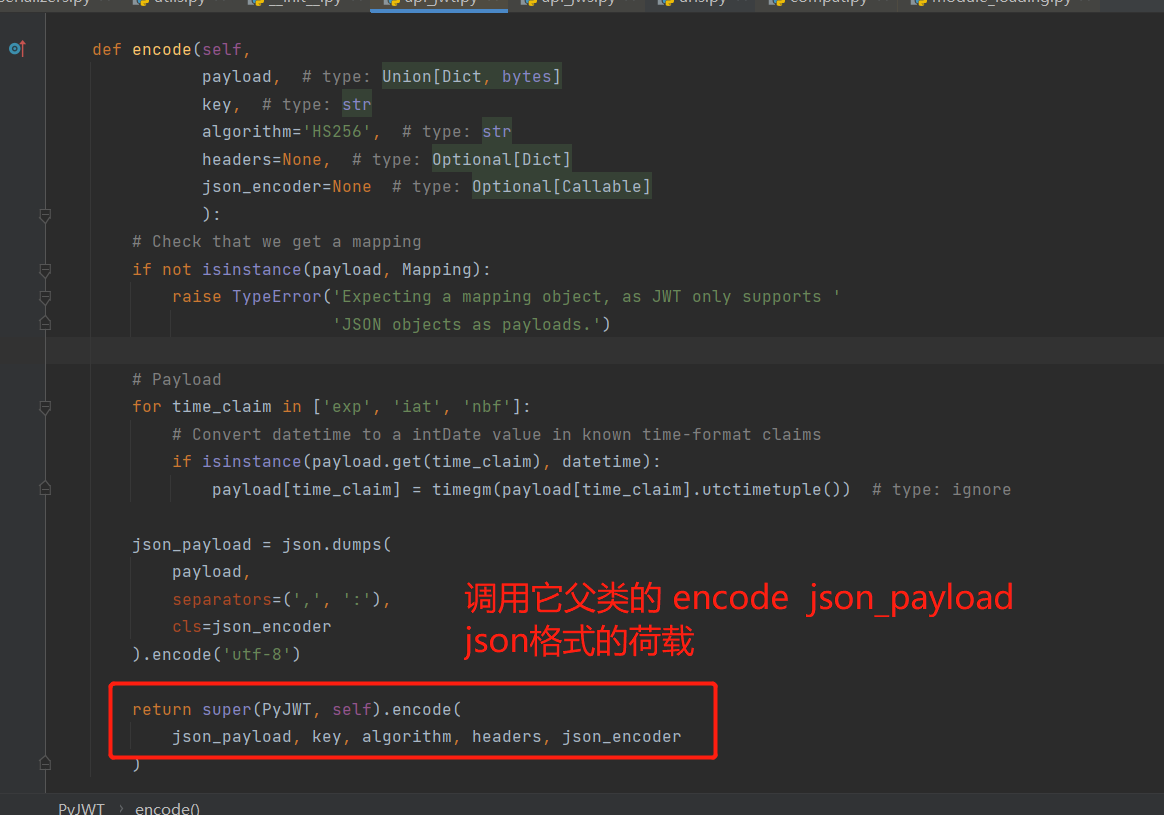Click the '# Convert datetime to a intDate' comment
This screenshot has height=815, width=1164.
[x=497, y=435]
